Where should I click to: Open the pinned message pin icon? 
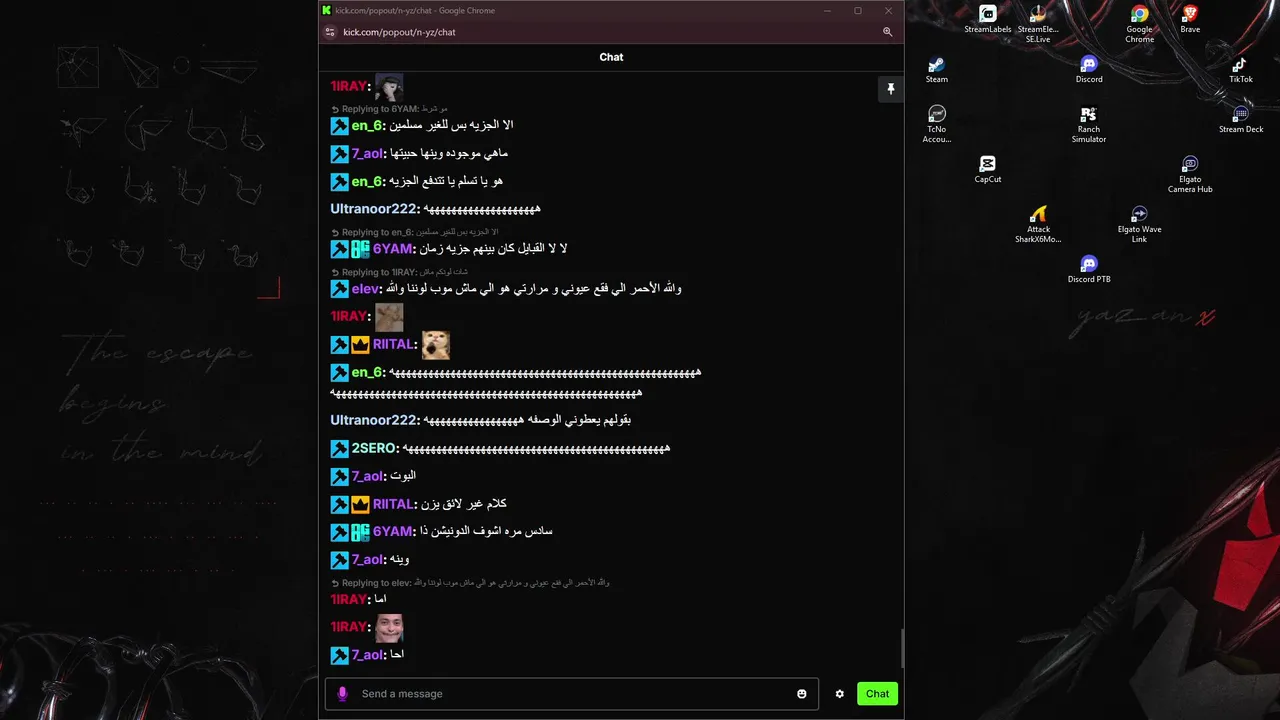(x=890, y=89)
